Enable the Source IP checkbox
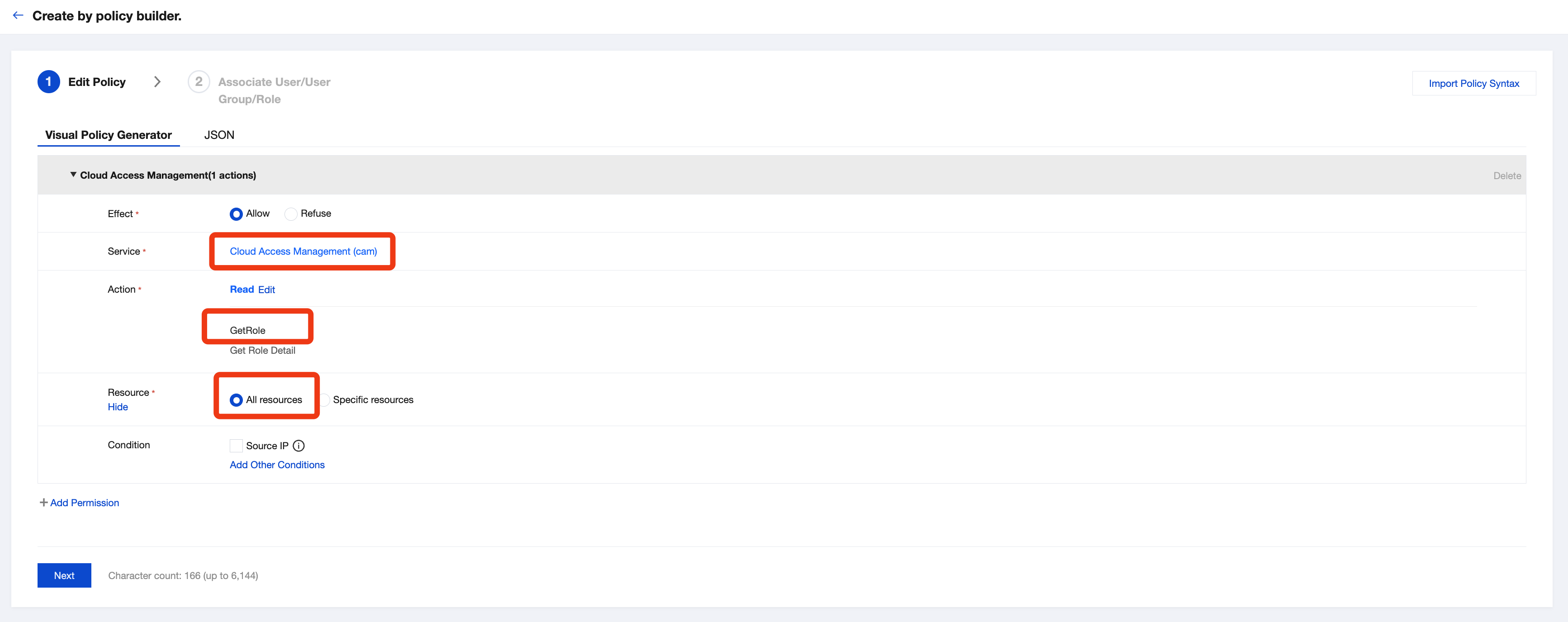 (236, 446)
